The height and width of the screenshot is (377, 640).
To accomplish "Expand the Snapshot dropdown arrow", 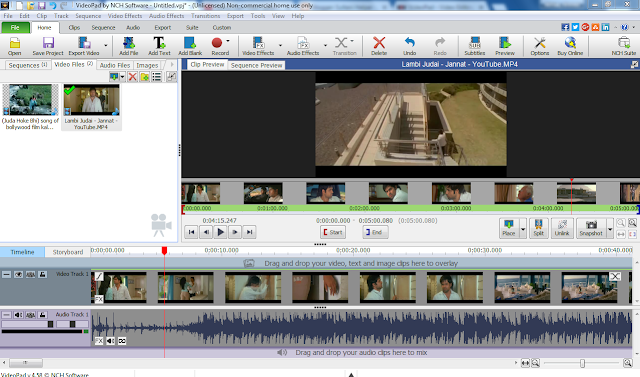I will pyautogui.click(x=610, y=229).
